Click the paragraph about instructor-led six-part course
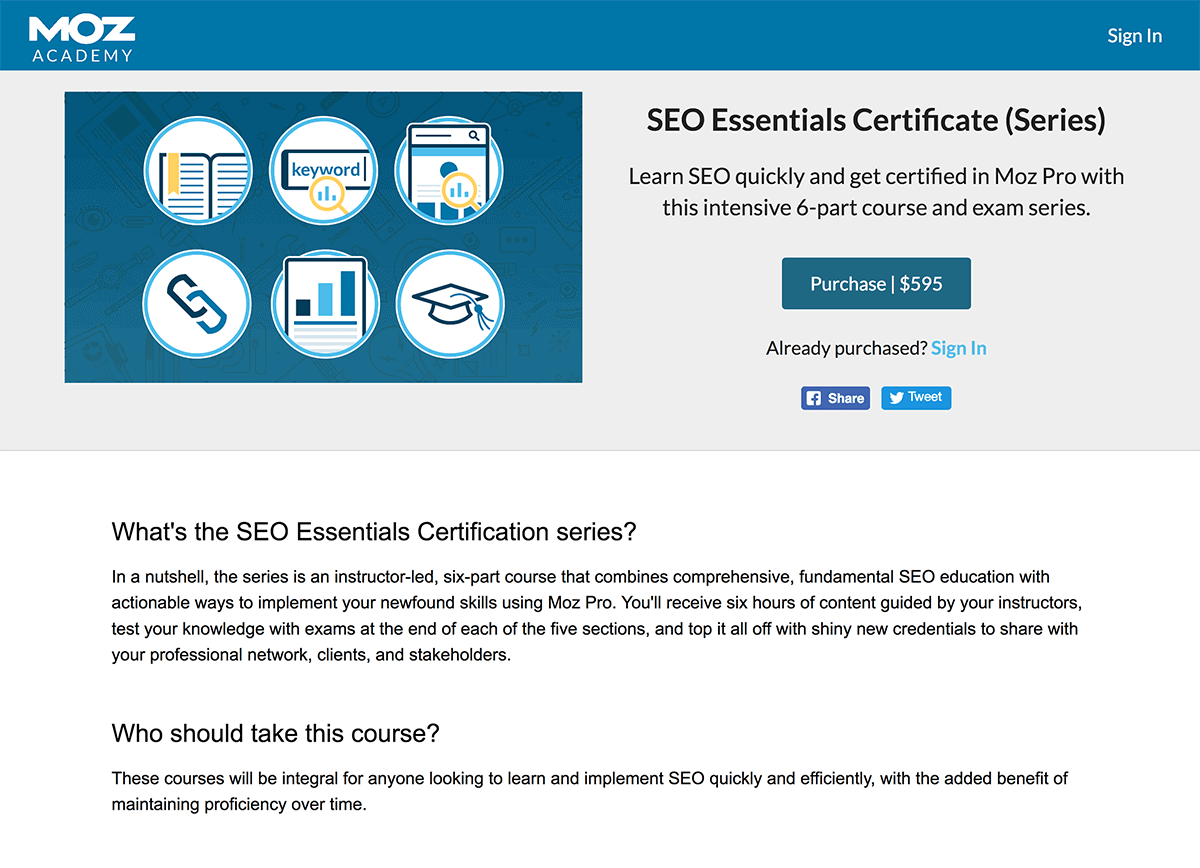 [x=596, y=616]
